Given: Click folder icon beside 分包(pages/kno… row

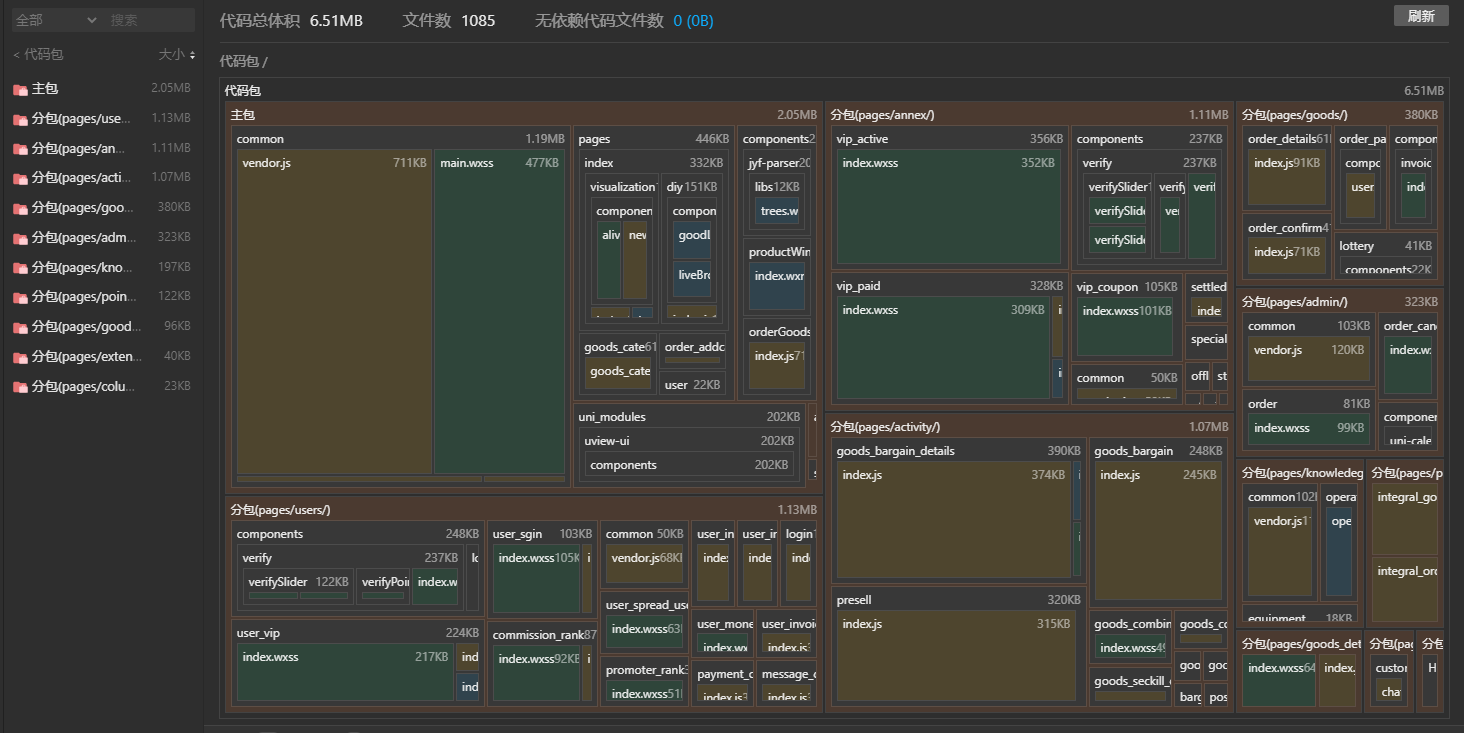Looking at the screenshot, I should 20,268.
